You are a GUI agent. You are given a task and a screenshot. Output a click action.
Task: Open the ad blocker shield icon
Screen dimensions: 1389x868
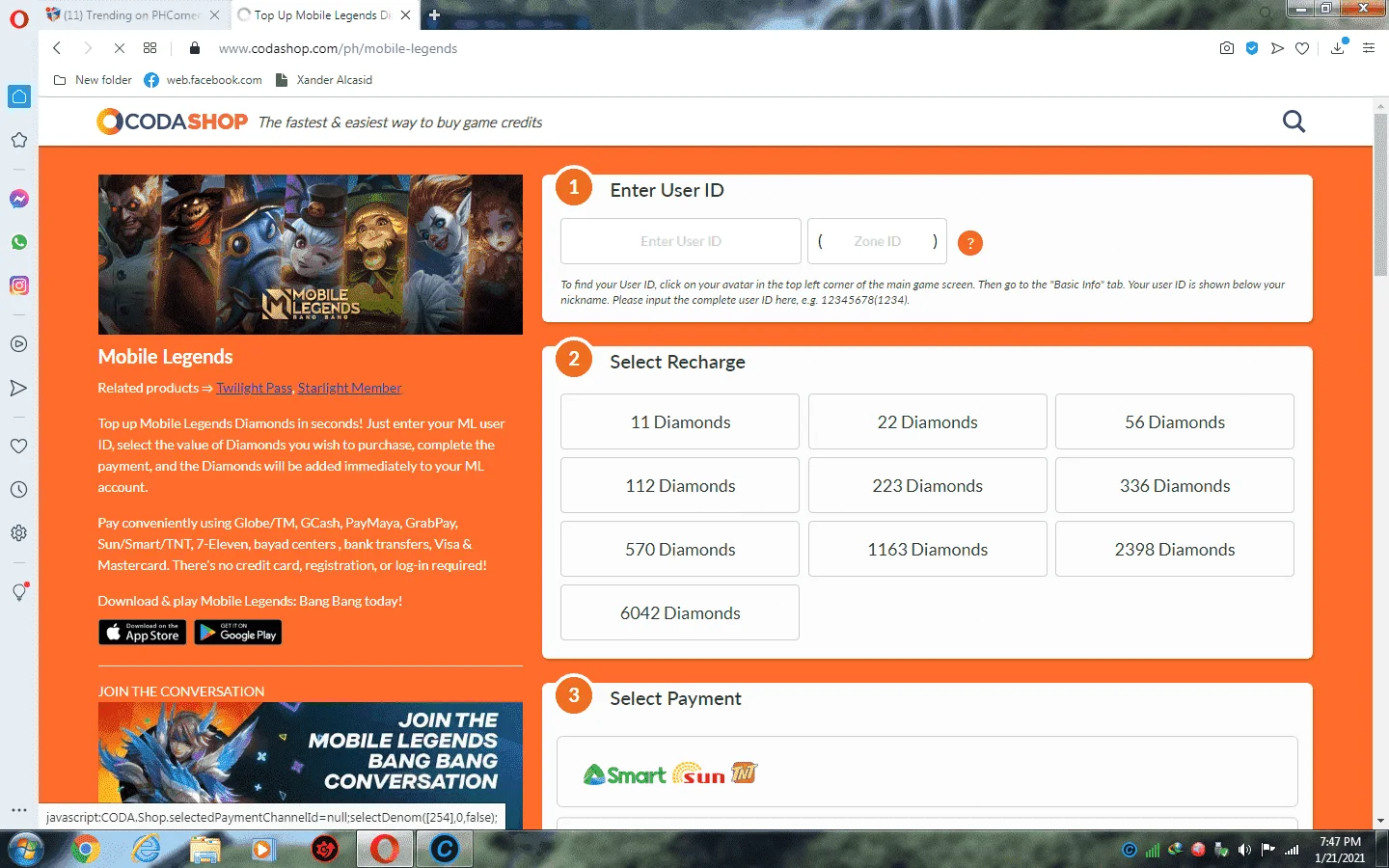click(x=1252, y=48)
